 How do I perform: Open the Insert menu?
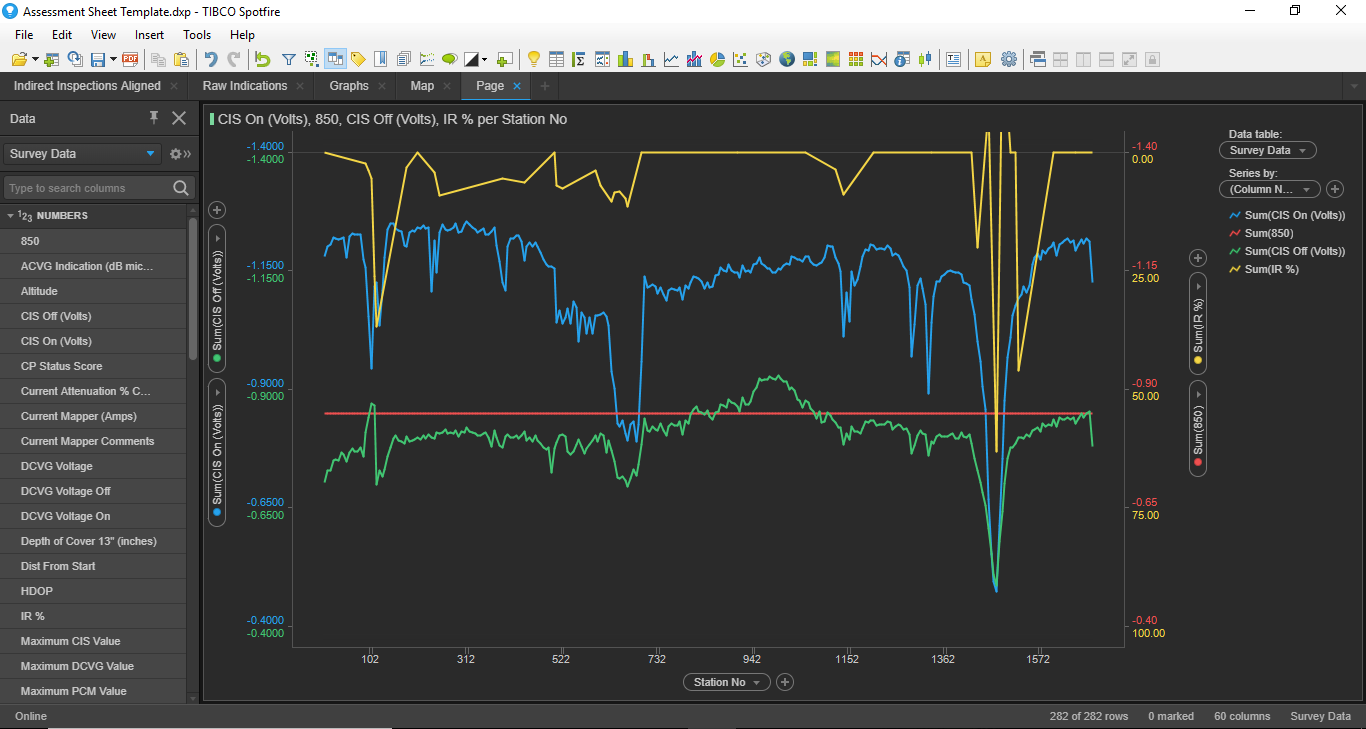[x=149, y=35]
